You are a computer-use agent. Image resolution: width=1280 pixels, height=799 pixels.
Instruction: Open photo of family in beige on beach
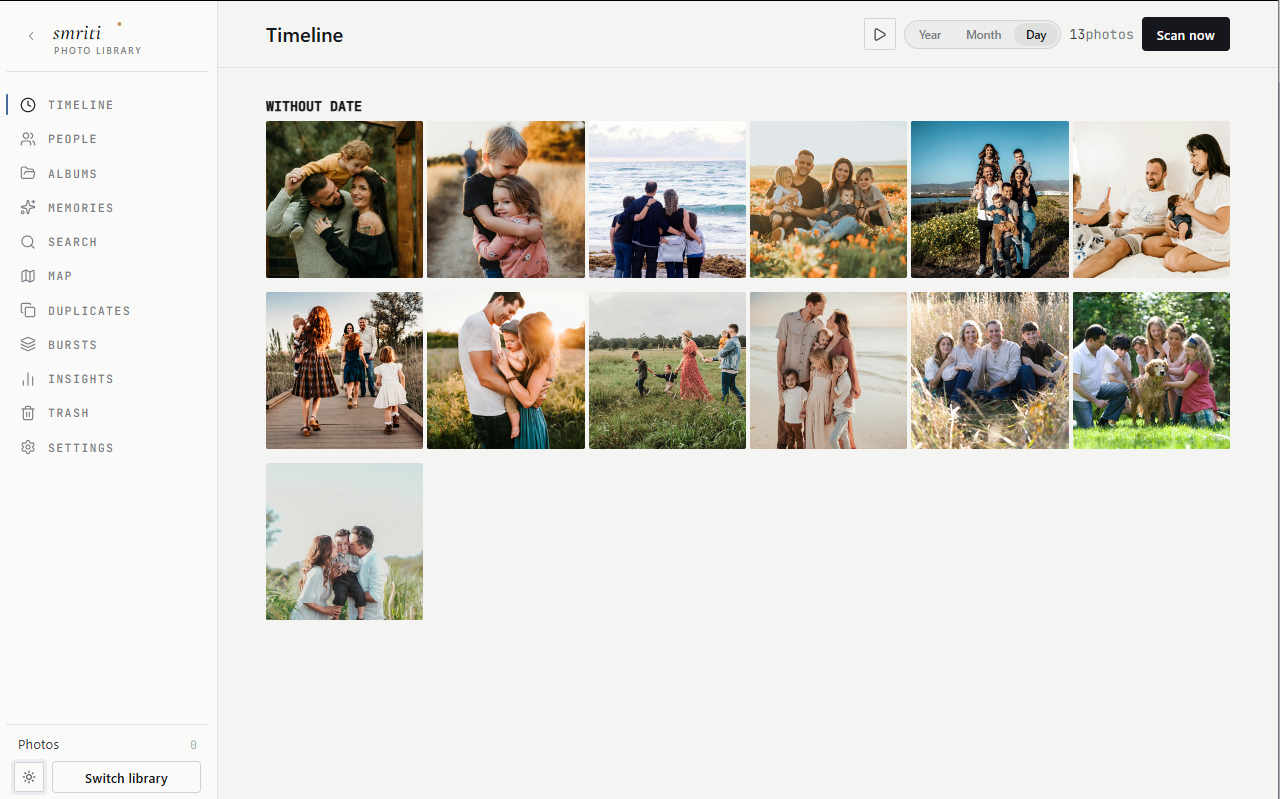click(828, 370)
